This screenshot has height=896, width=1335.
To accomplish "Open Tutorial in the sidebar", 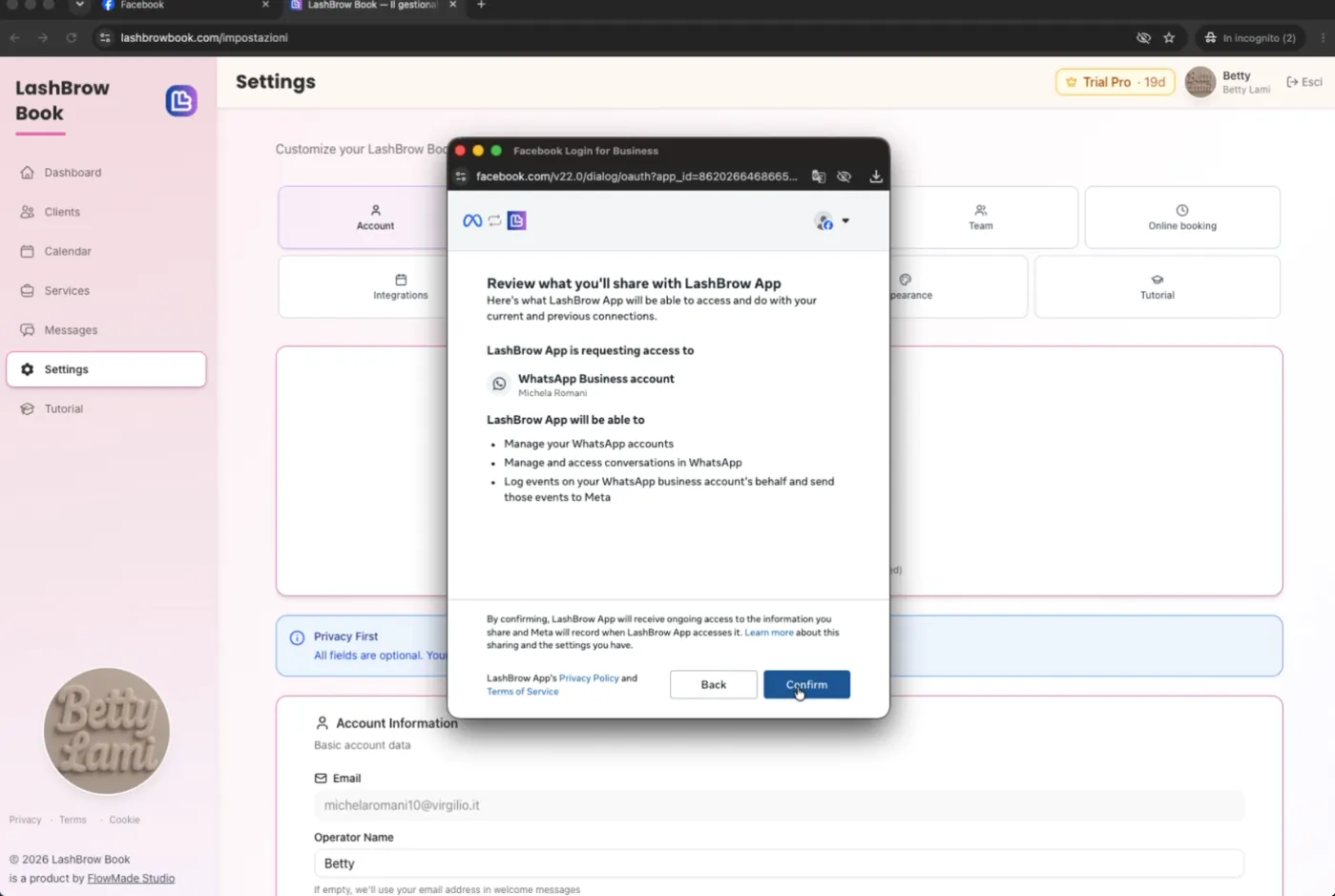I will click(x=105, y=408).
